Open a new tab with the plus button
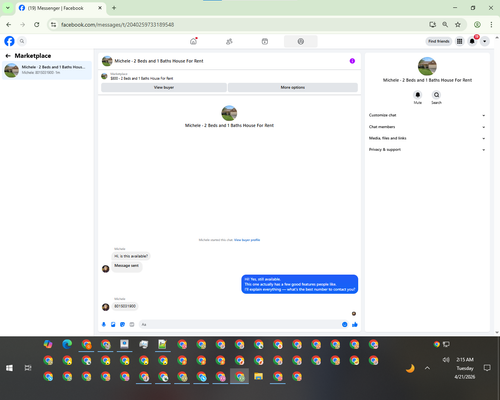The height and width of the screenshot is (400, 500). click(x=114, y=8)
